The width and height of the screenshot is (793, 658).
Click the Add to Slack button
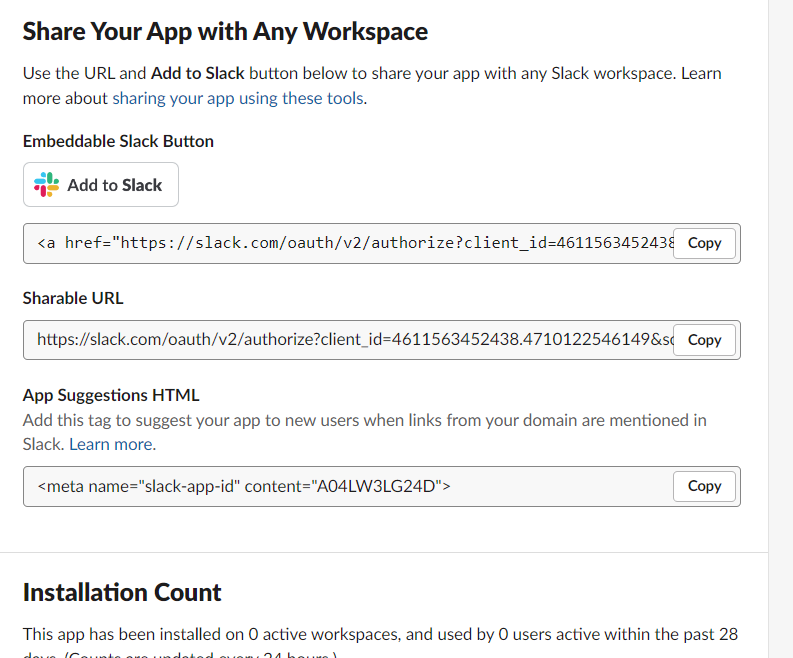click(101, 185)
